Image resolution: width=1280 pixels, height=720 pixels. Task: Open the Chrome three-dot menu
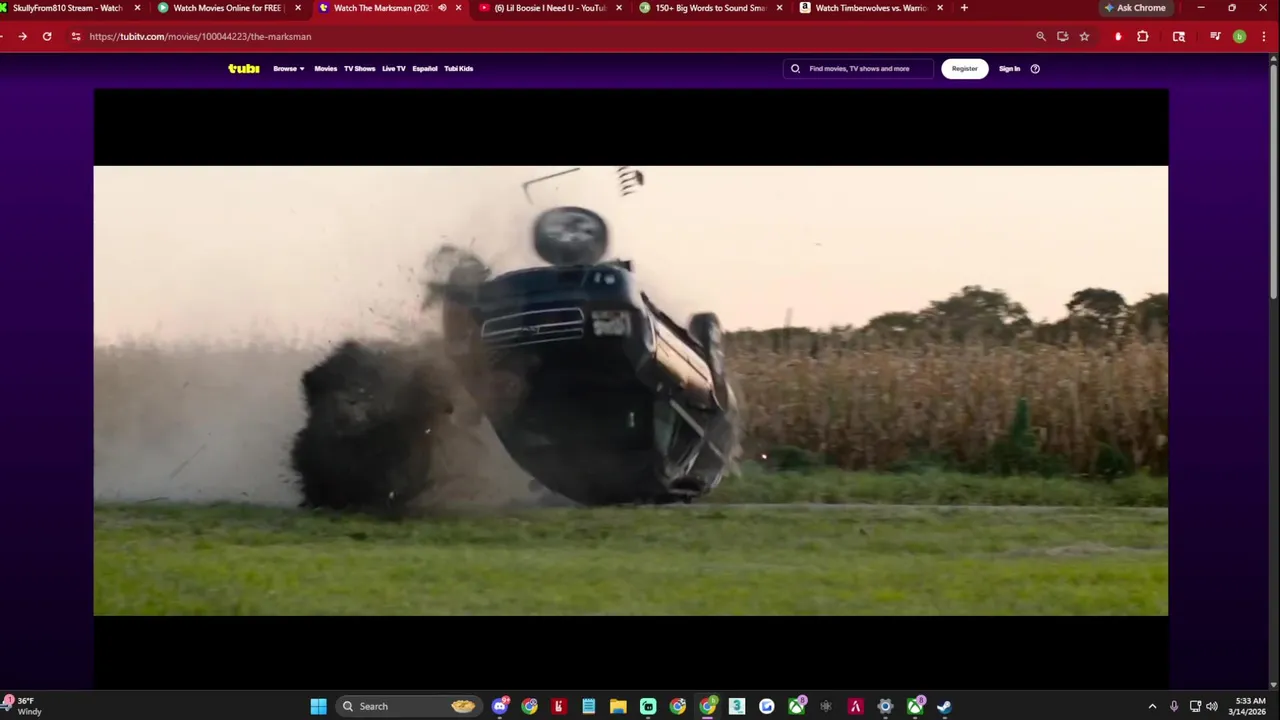[x=1262, y=36]
